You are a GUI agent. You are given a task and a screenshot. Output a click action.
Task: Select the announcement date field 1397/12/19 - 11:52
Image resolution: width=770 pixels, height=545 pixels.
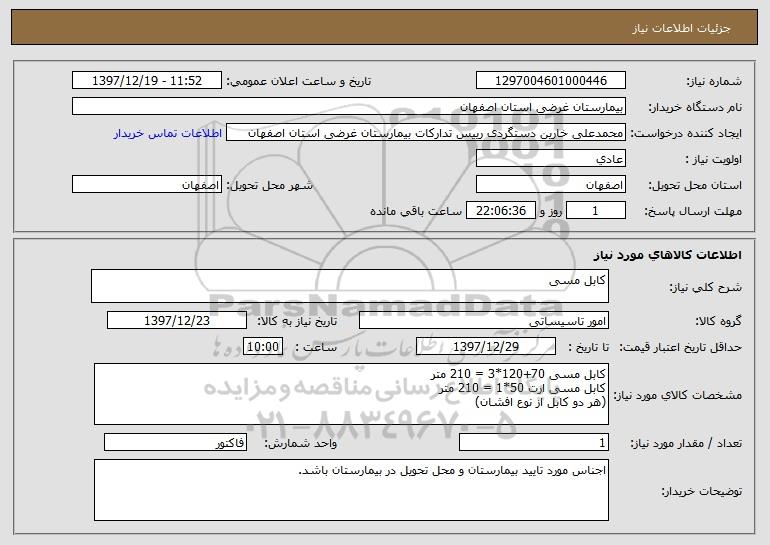tap(147, 80)
